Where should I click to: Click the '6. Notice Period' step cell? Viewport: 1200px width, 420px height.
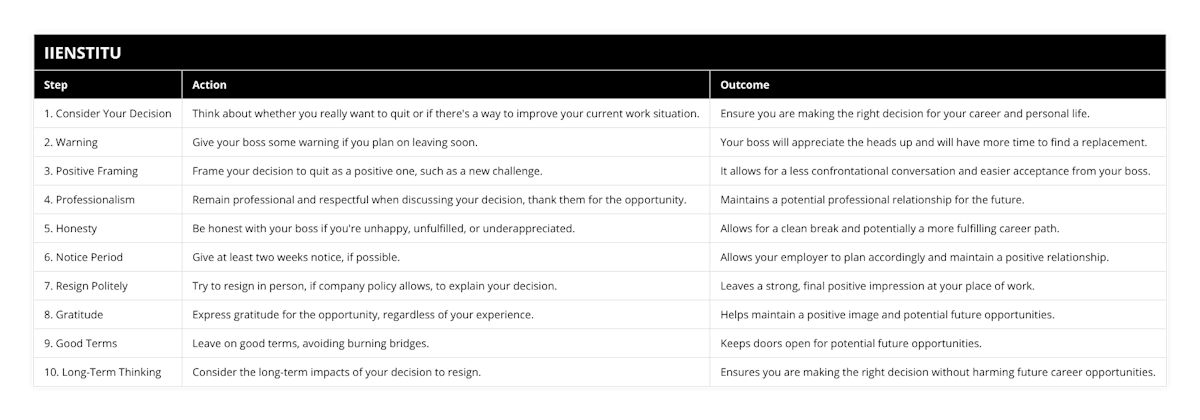(x=84, y=257)
